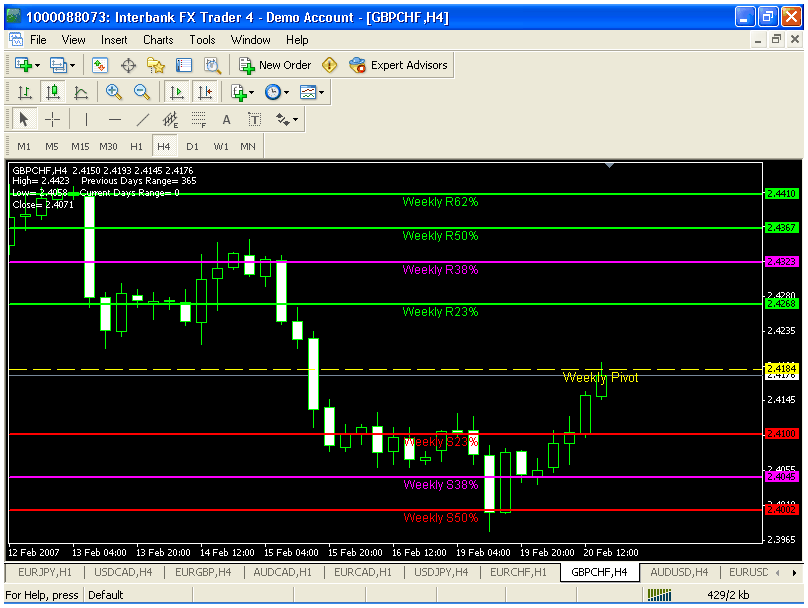The height and width of the screenshot is (608, 808).
Task: Open the Navigator window (folder with star)
Action: (156, 65)
